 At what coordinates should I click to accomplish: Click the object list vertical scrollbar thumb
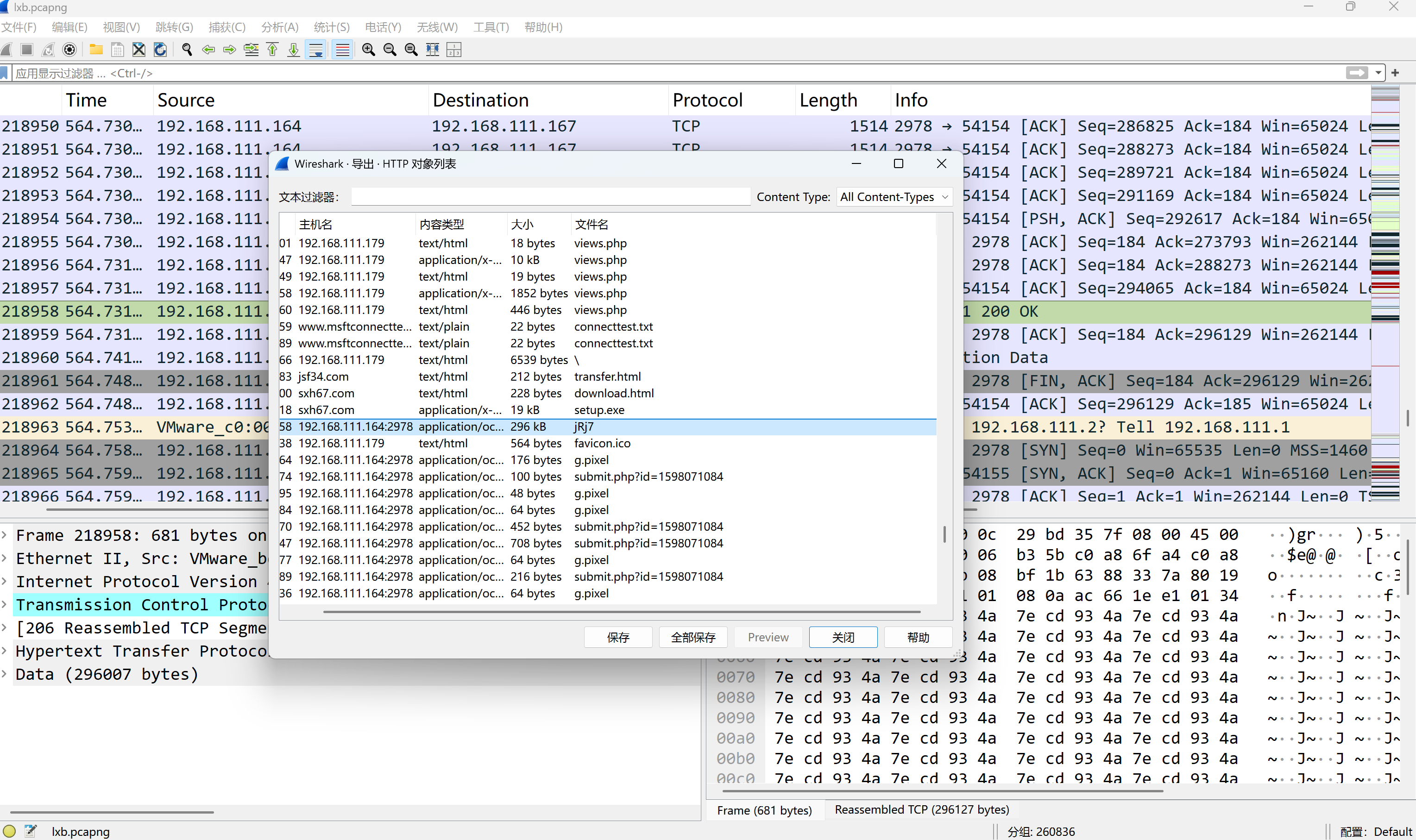click(944, 534)
